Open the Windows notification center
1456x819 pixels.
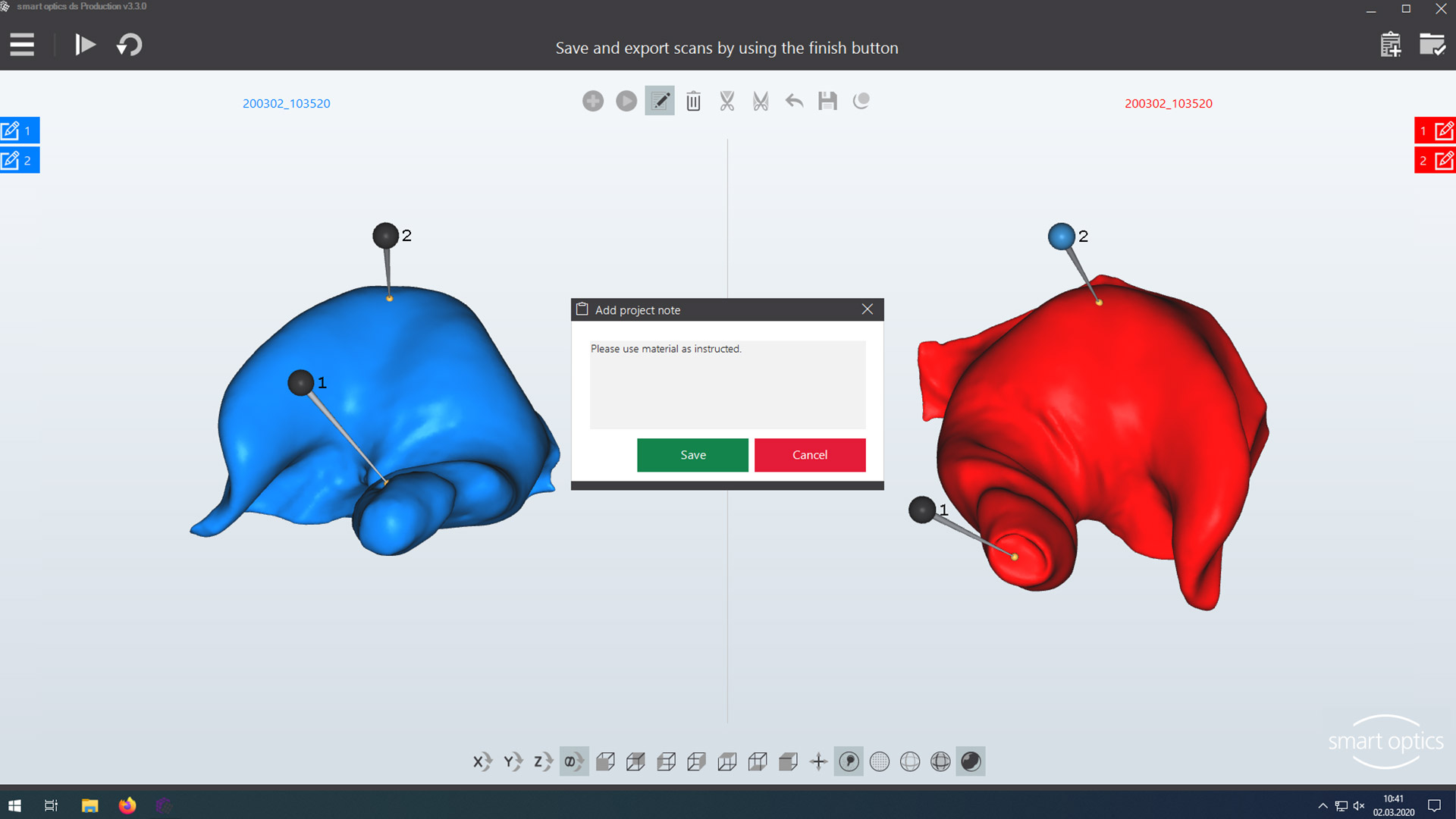tap(1434, 805)
